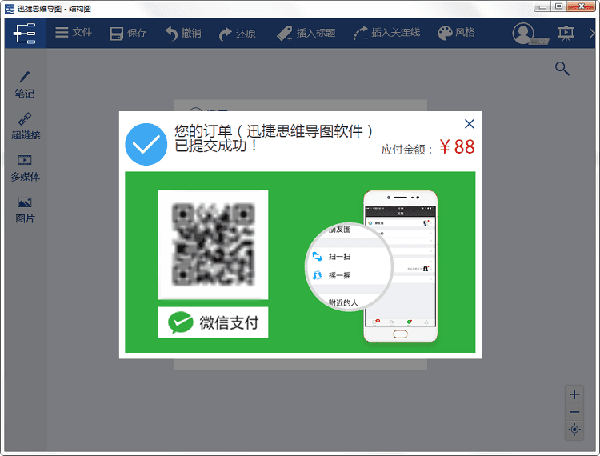Select the 图片 image tool
The height and width of the screenshot is (456, 600).
tap(25, 210)
